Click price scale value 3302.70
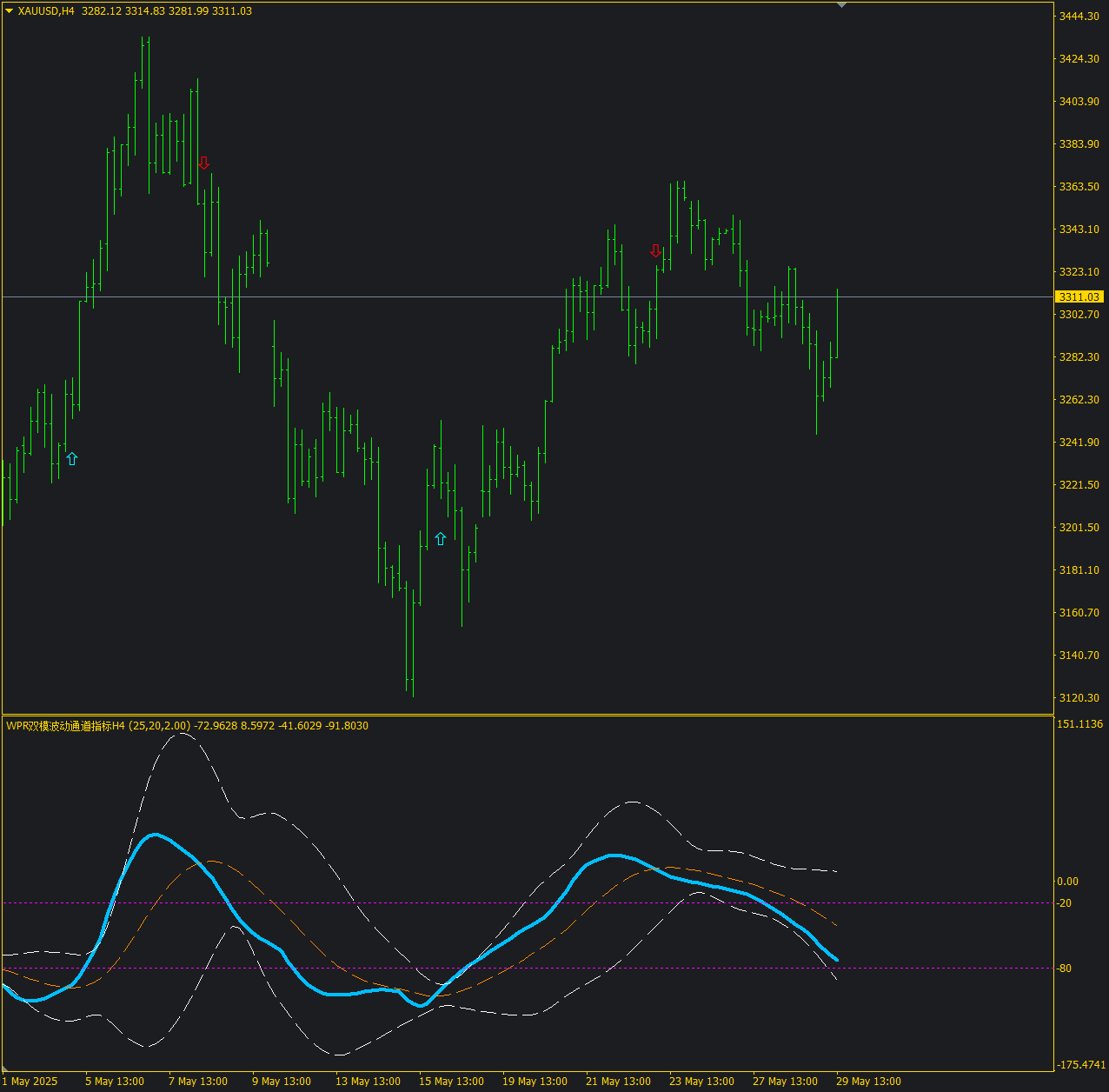This screenshot has width=1109, height=1092. (1079, 315)
